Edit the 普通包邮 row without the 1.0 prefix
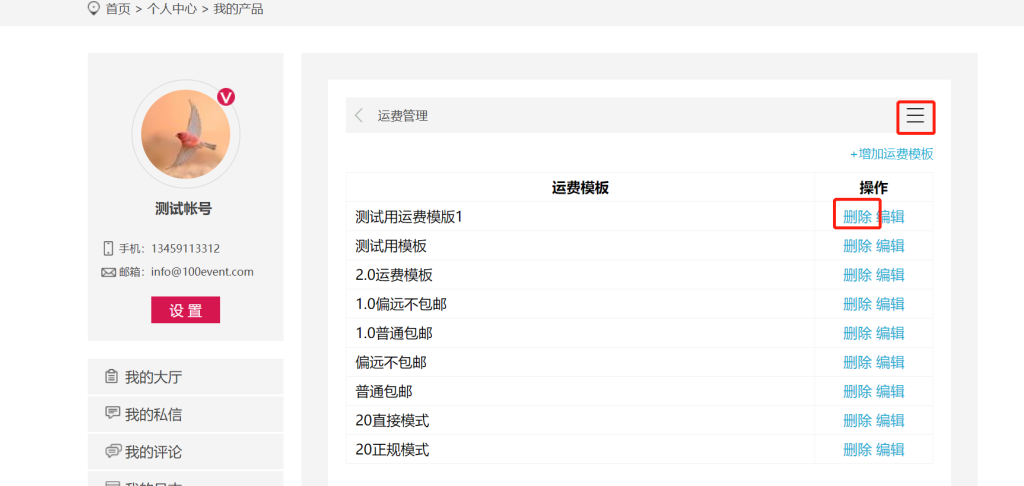Image resolution: width=1024 pixels, height=486 pixels. pos(890,391)
